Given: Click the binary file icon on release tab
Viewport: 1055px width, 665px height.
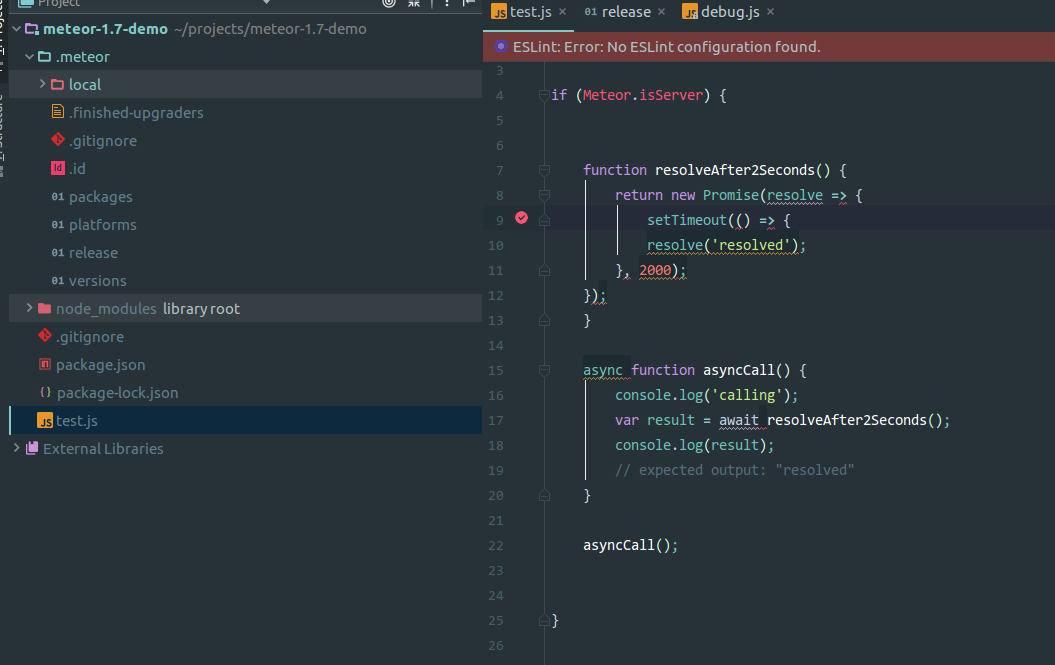Looking at the screenshot, I should pos(590,11).
